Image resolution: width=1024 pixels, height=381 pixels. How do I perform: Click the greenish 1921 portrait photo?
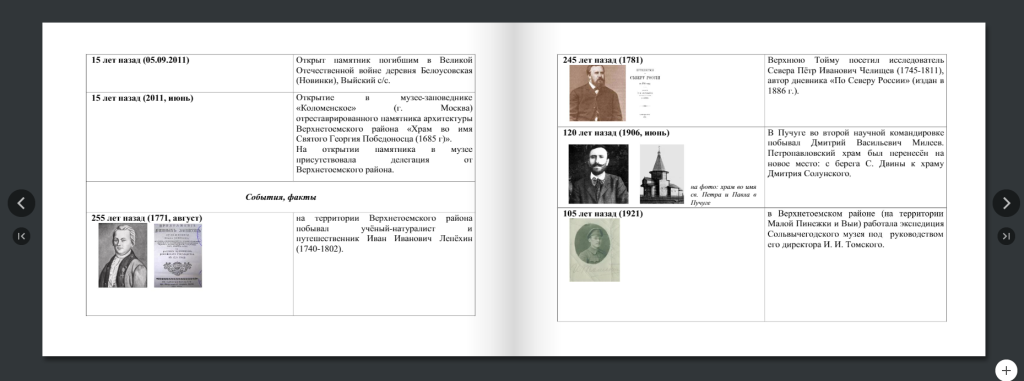(x=594, y=250)
